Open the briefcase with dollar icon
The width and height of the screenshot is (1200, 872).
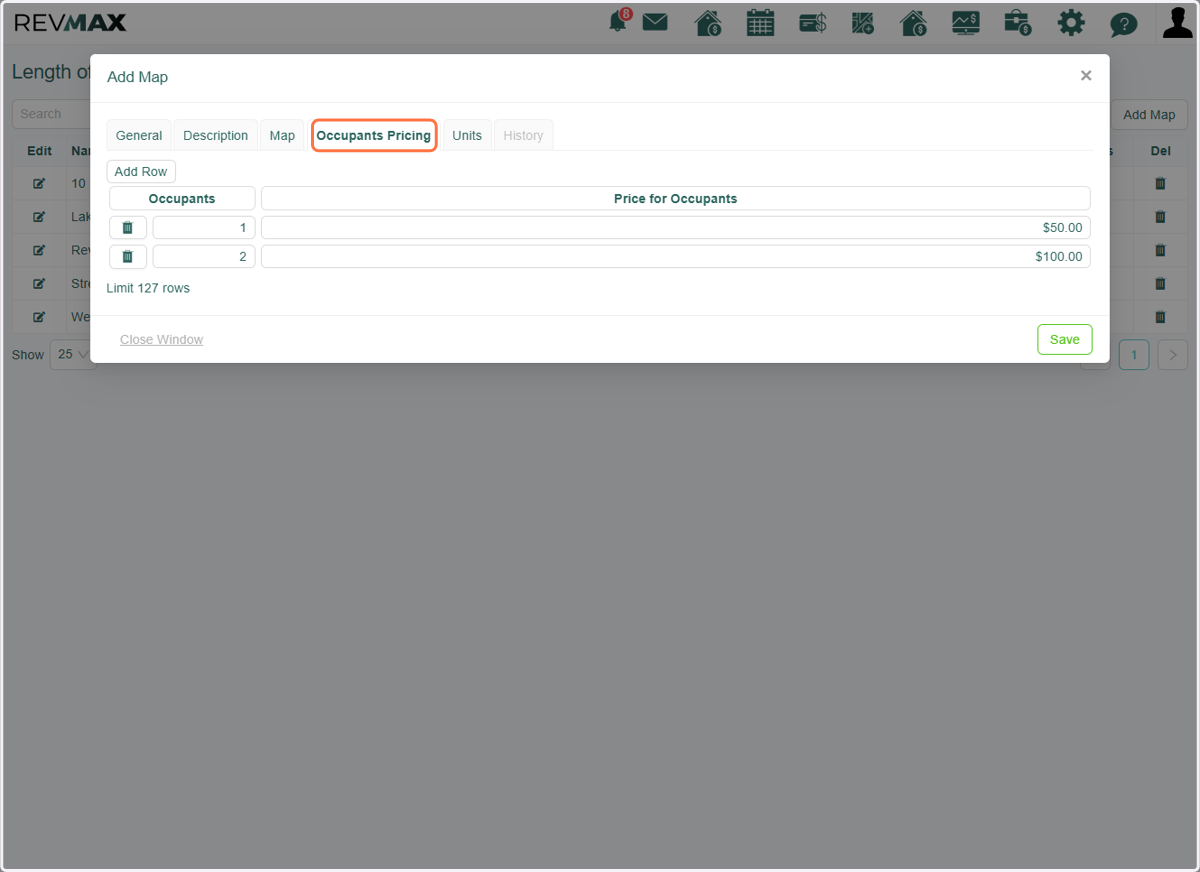click(1018, 22)
